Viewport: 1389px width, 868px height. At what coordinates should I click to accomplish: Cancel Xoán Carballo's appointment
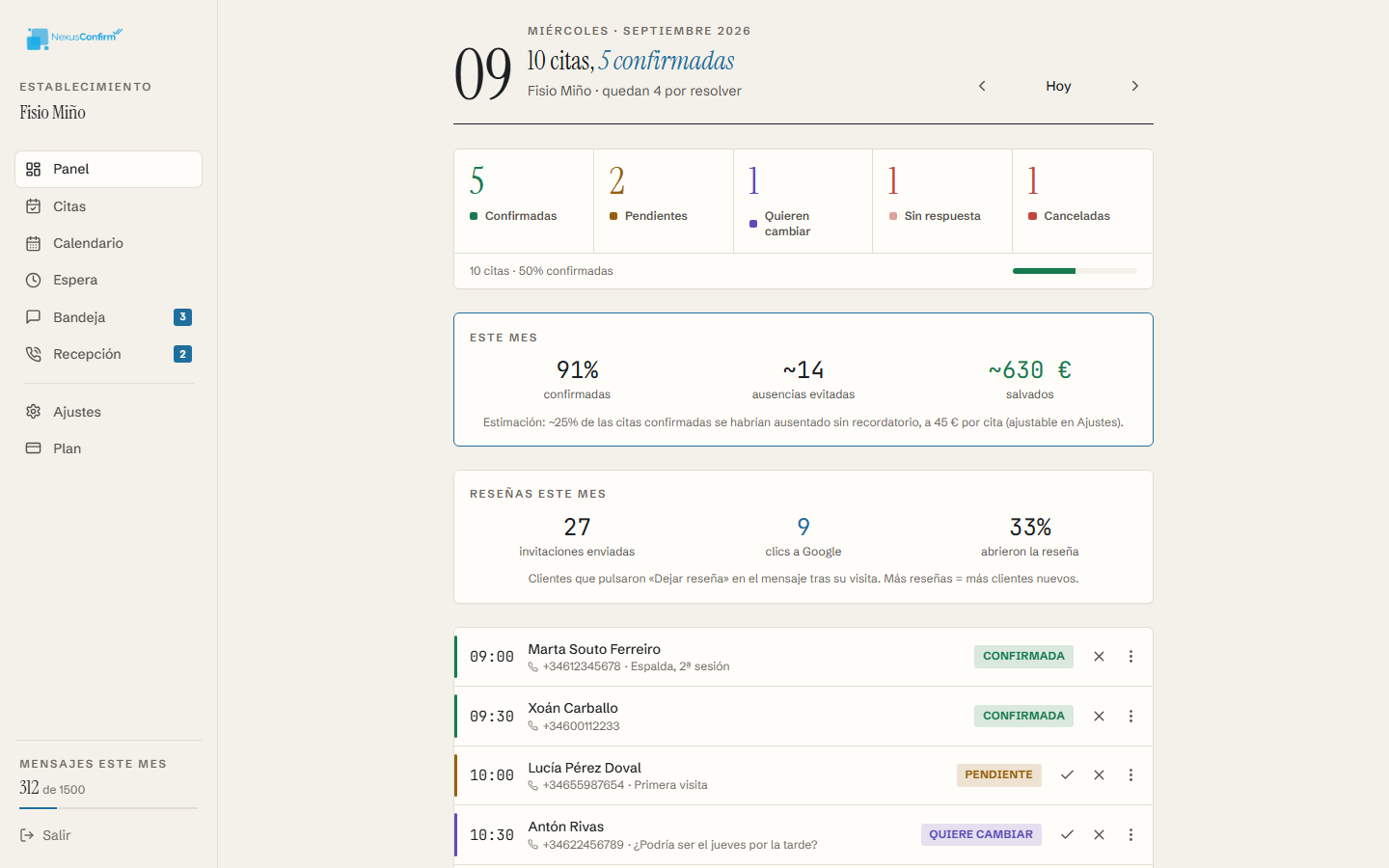click(x=1099, y=717)
